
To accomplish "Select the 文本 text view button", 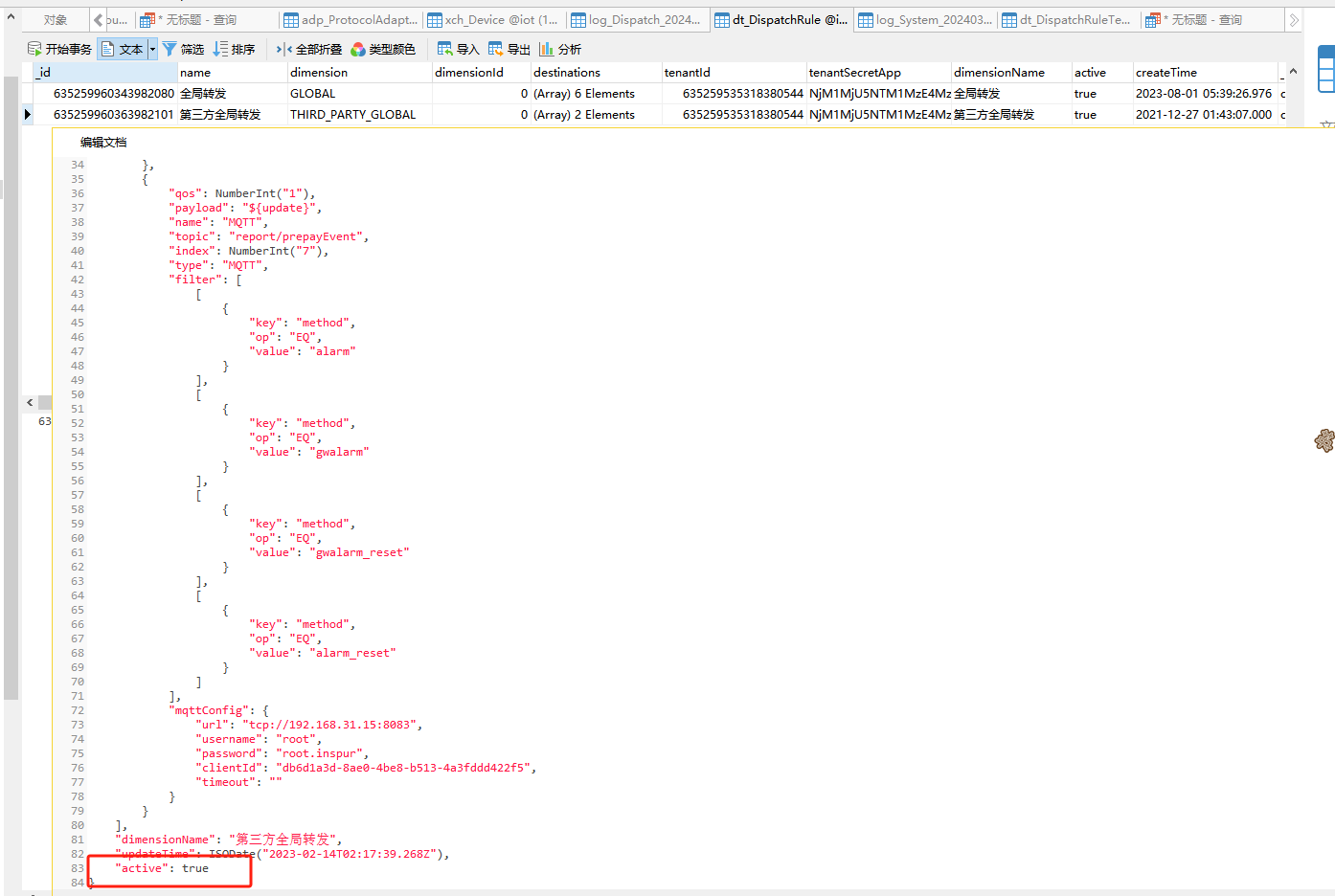I will pos(122,49).
